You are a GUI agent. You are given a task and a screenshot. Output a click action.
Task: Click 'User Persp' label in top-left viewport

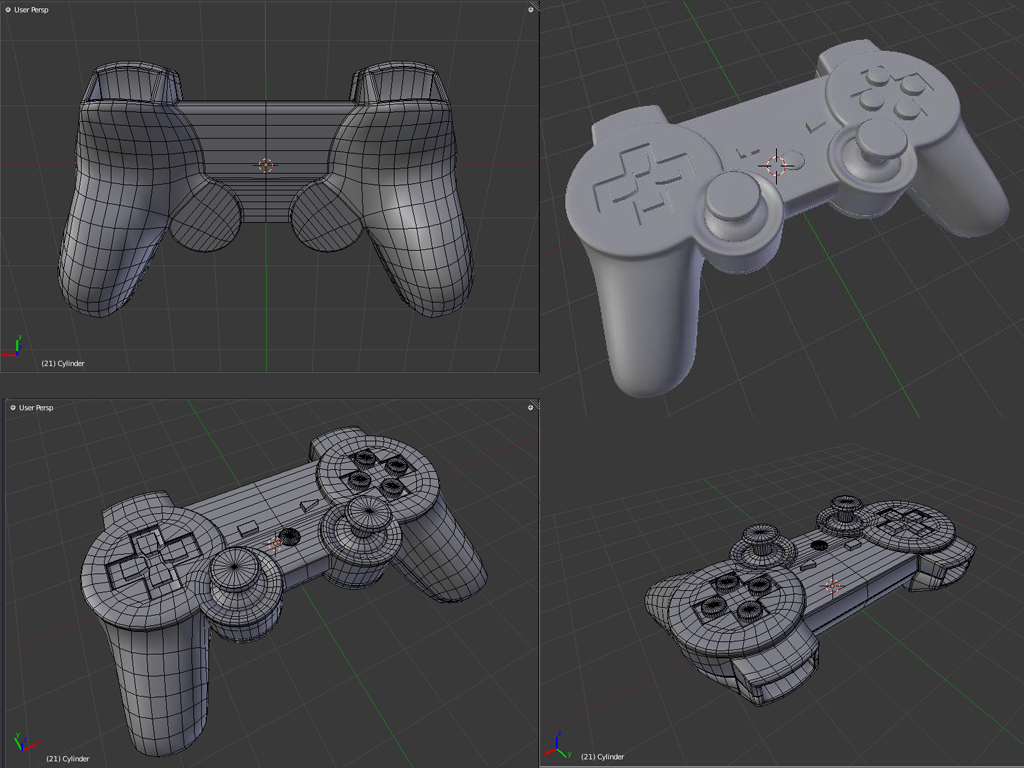tap(31, 10)
